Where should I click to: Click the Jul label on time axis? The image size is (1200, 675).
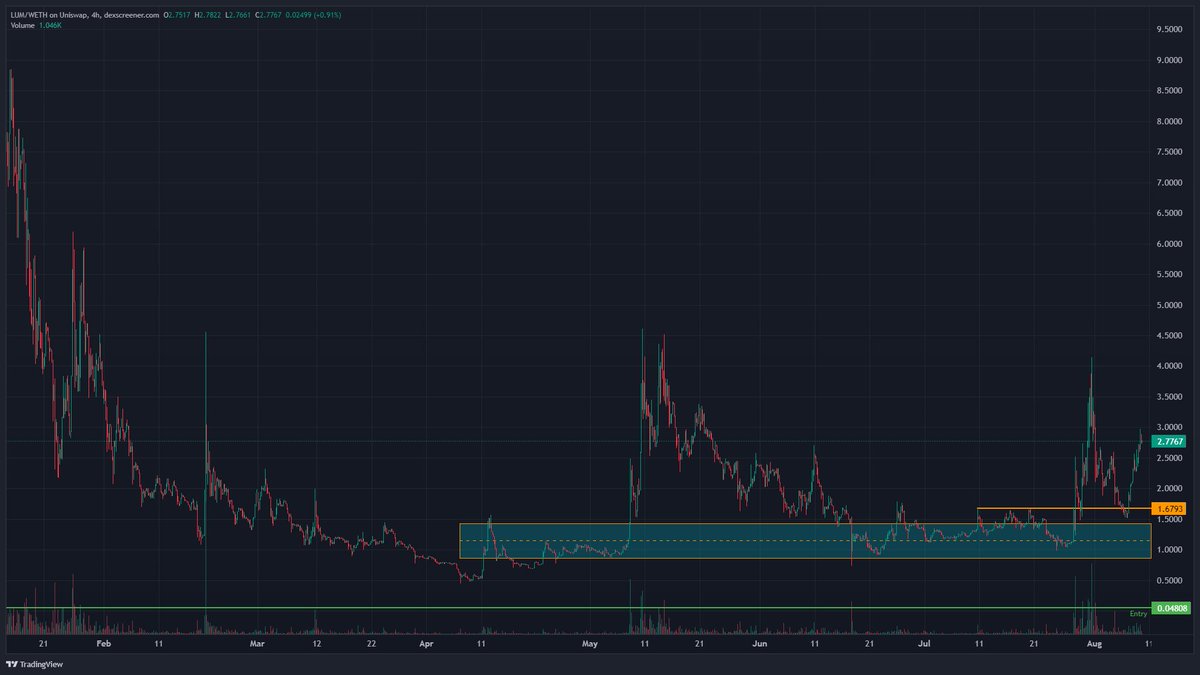(x=925, y=645)
